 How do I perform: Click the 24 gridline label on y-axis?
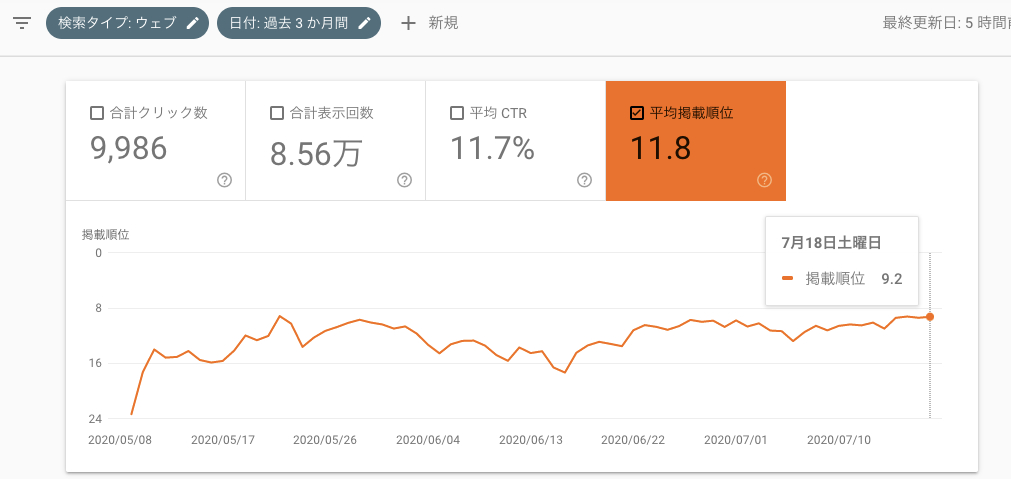95,418
